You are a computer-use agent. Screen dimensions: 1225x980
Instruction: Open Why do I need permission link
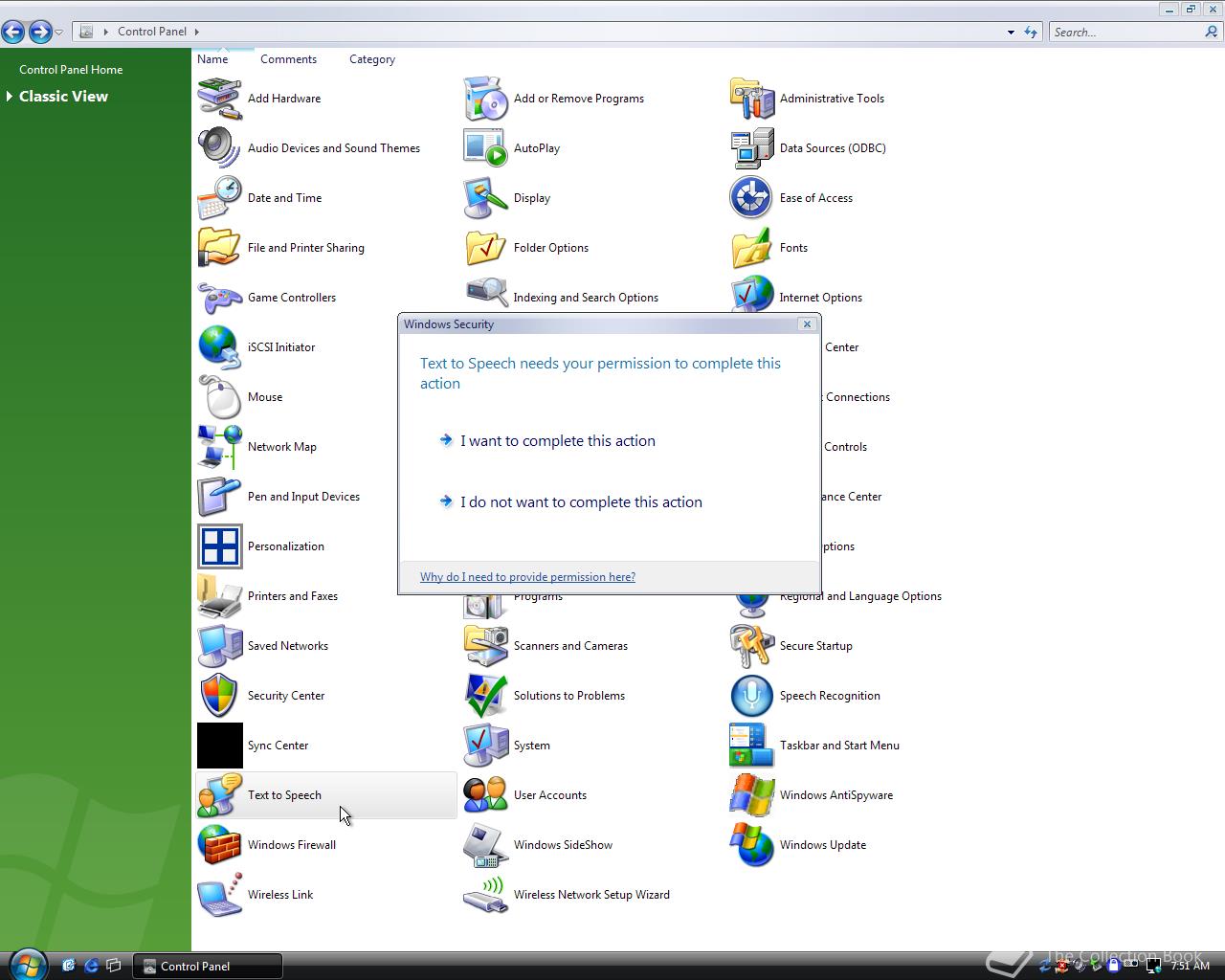527,577
